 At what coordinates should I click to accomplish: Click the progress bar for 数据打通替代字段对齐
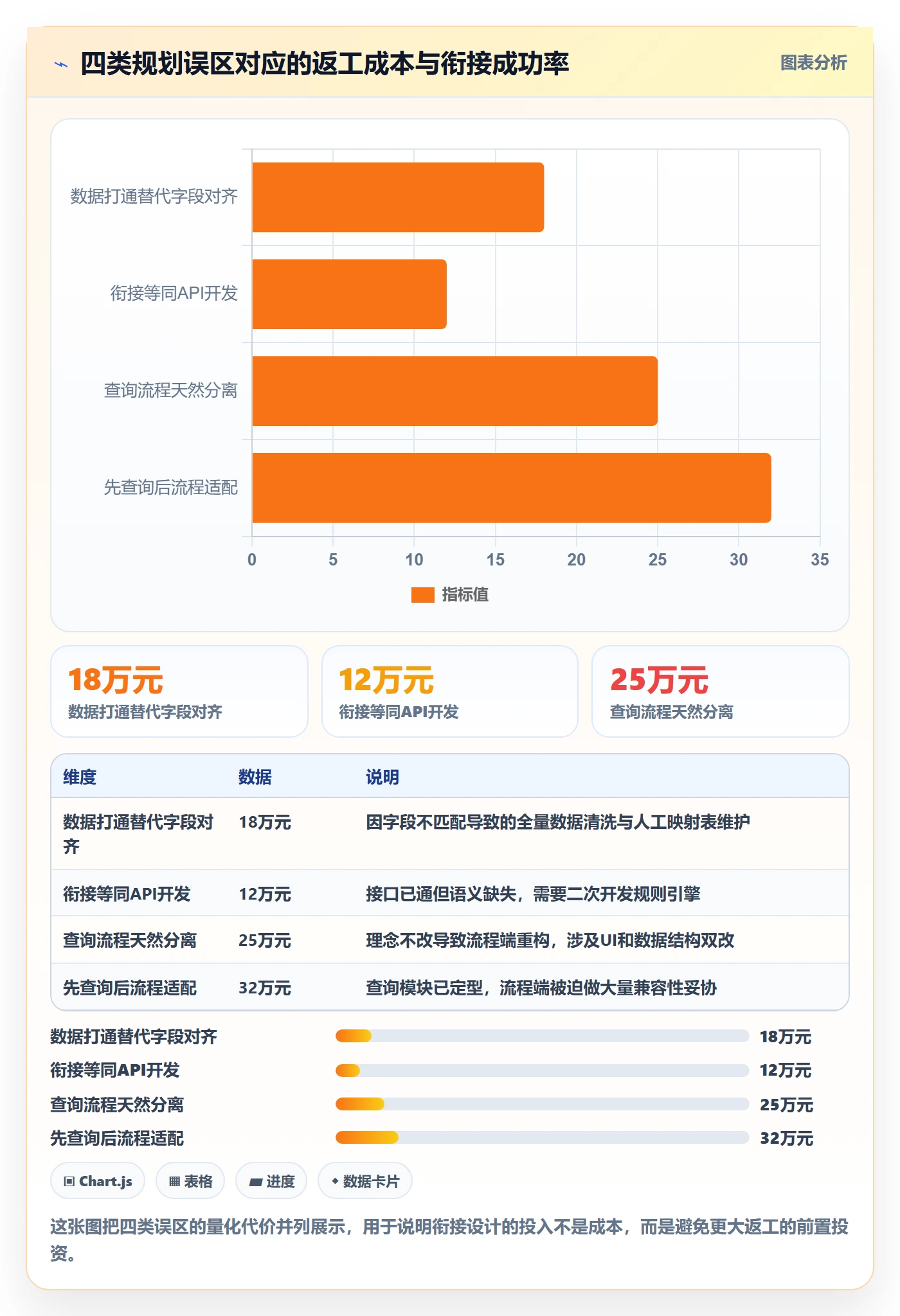[542, 1036]
